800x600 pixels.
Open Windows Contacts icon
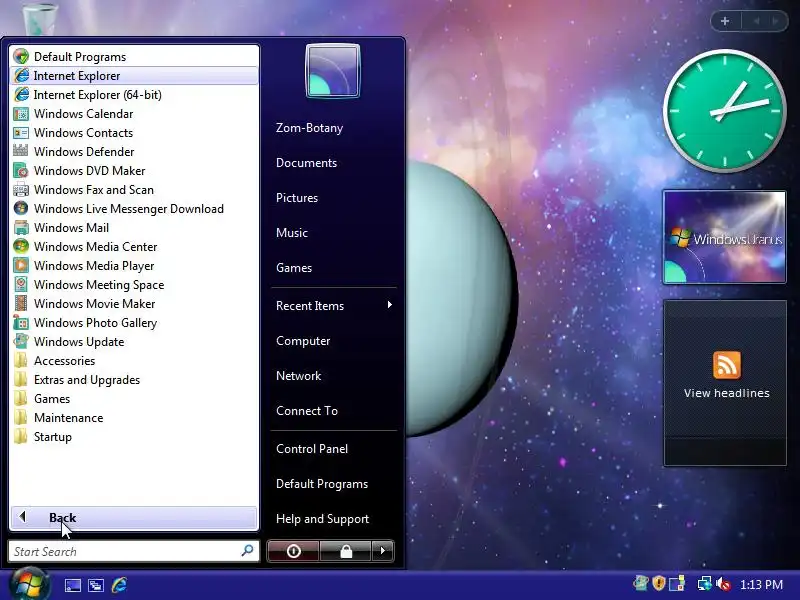[x=21, y=133]
